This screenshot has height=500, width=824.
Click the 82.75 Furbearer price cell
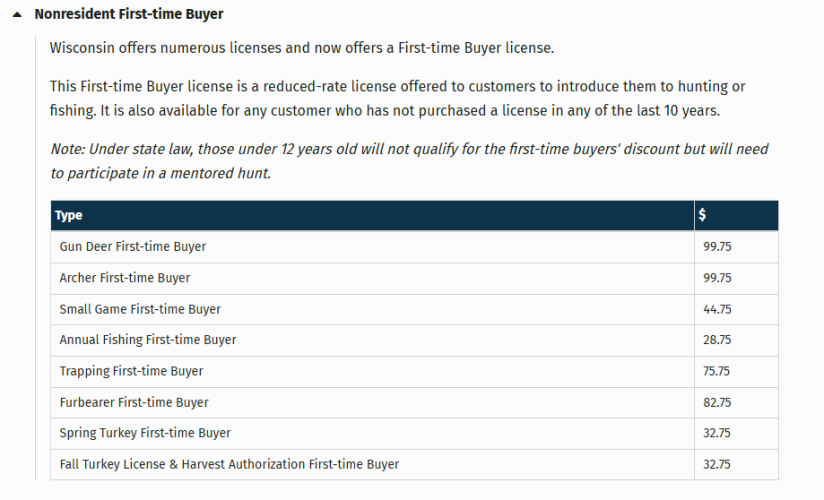tap(718, 402)
